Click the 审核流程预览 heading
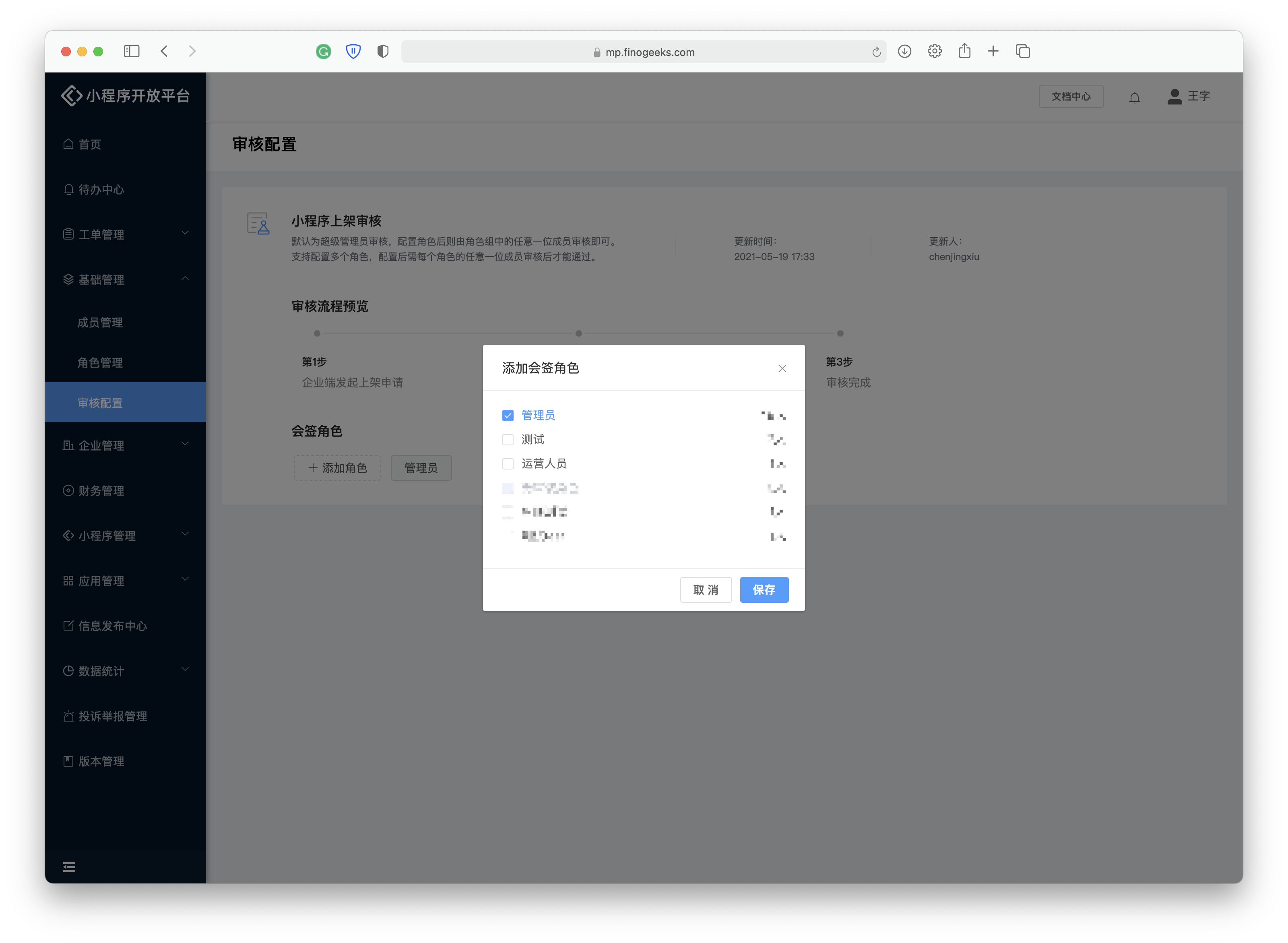The height and width of the screenshot is (943, 1288). coord(330,306)
